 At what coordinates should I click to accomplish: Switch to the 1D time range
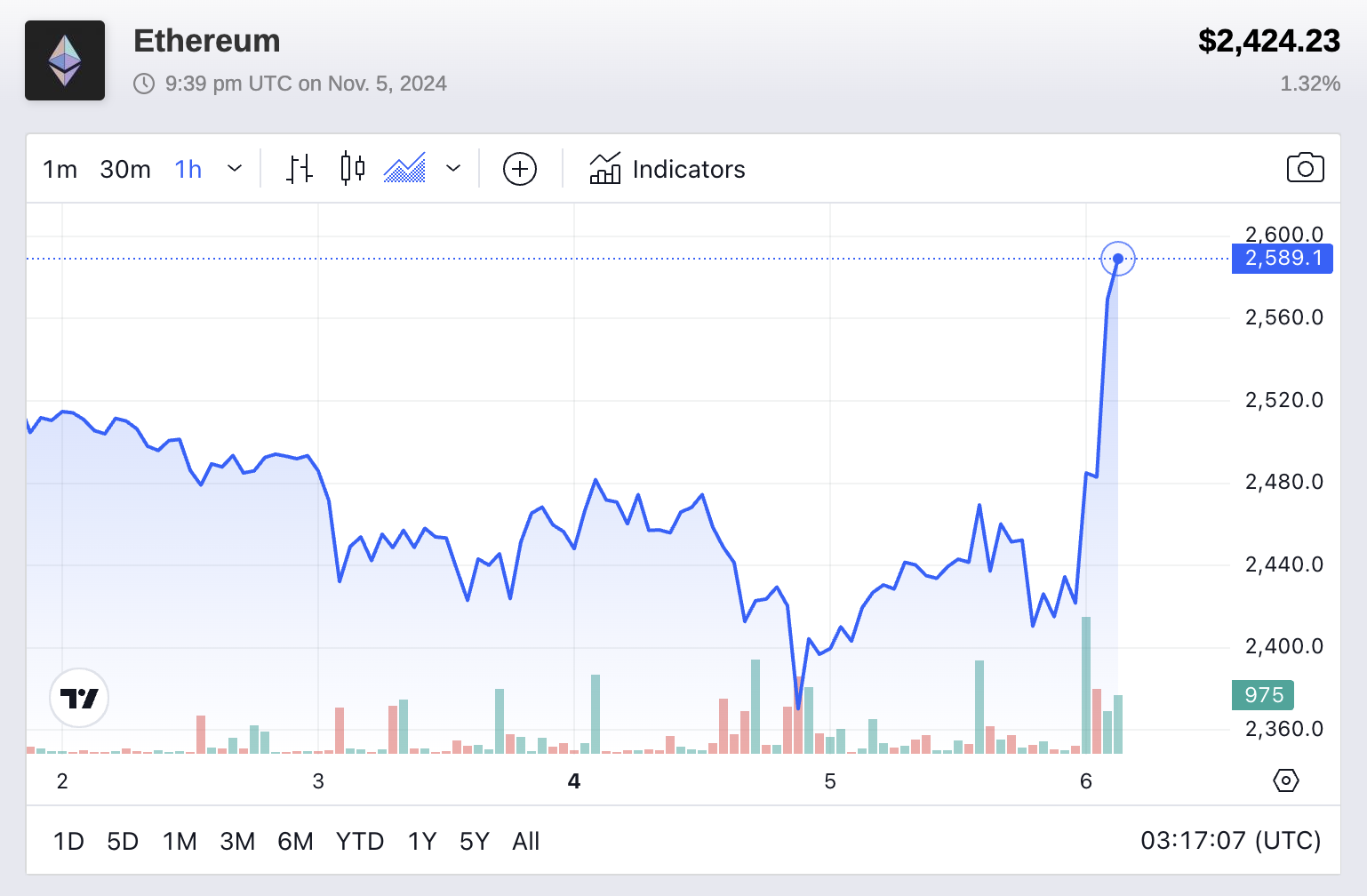tap(68, 841)
